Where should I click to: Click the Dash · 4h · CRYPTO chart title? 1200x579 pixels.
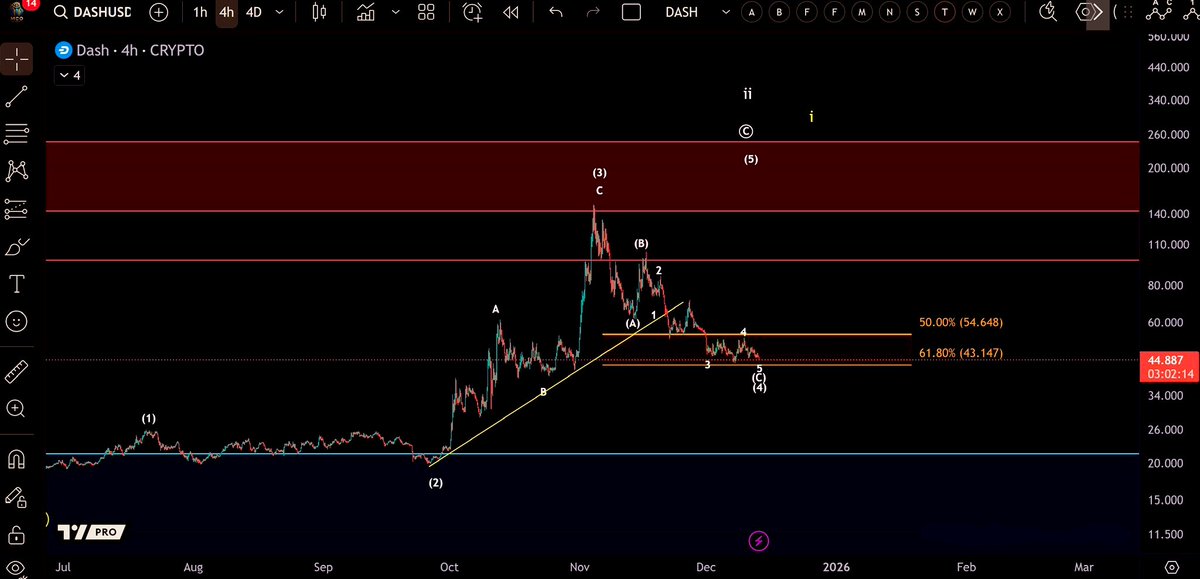point(140,50)
